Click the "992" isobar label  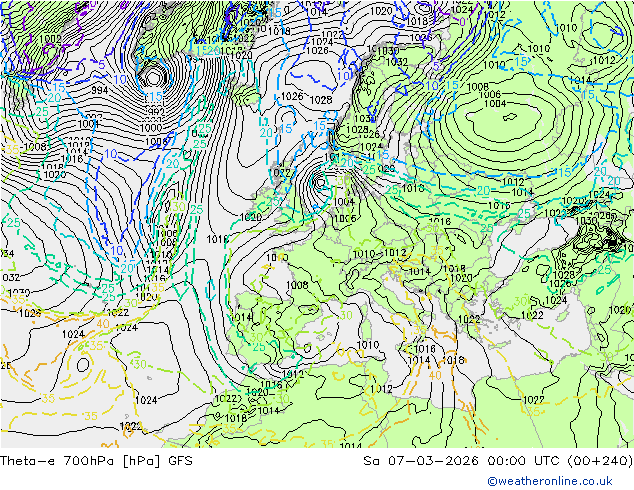pos(154,111)
